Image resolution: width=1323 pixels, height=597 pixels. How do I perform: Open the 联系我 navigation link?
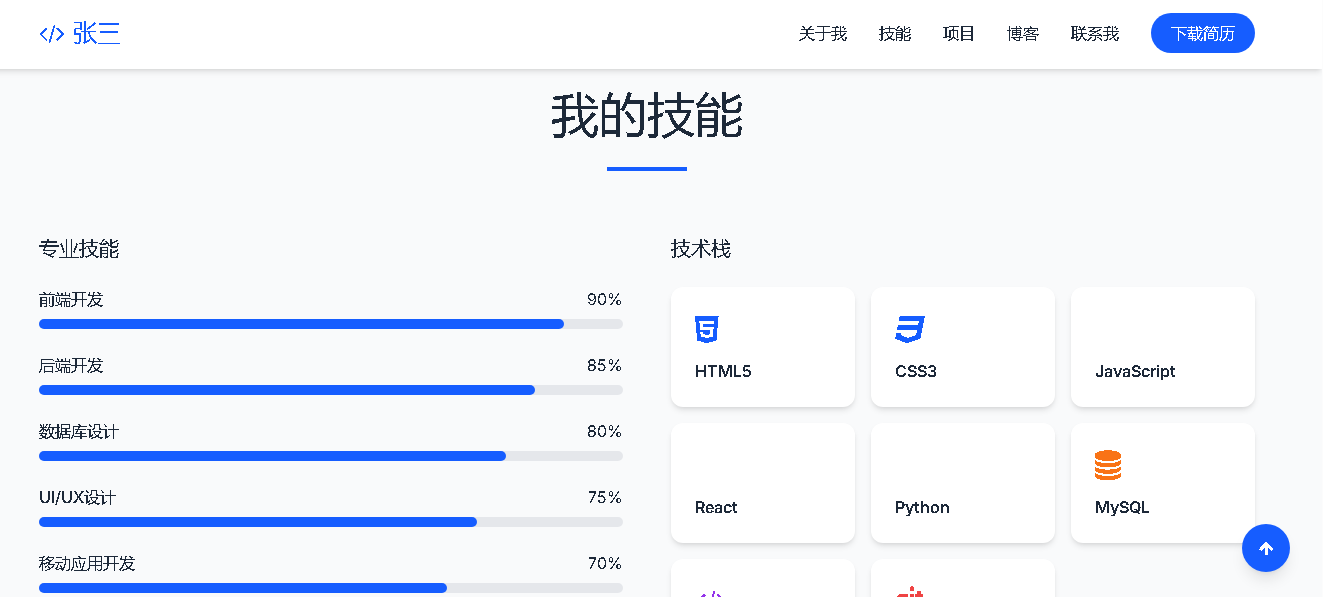tap(1094, 34)
